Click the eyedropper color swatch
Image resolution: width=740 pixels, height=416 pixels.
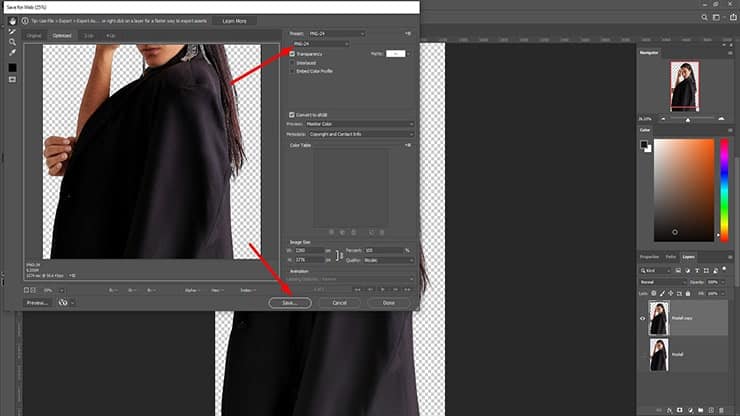click(12, 67)
